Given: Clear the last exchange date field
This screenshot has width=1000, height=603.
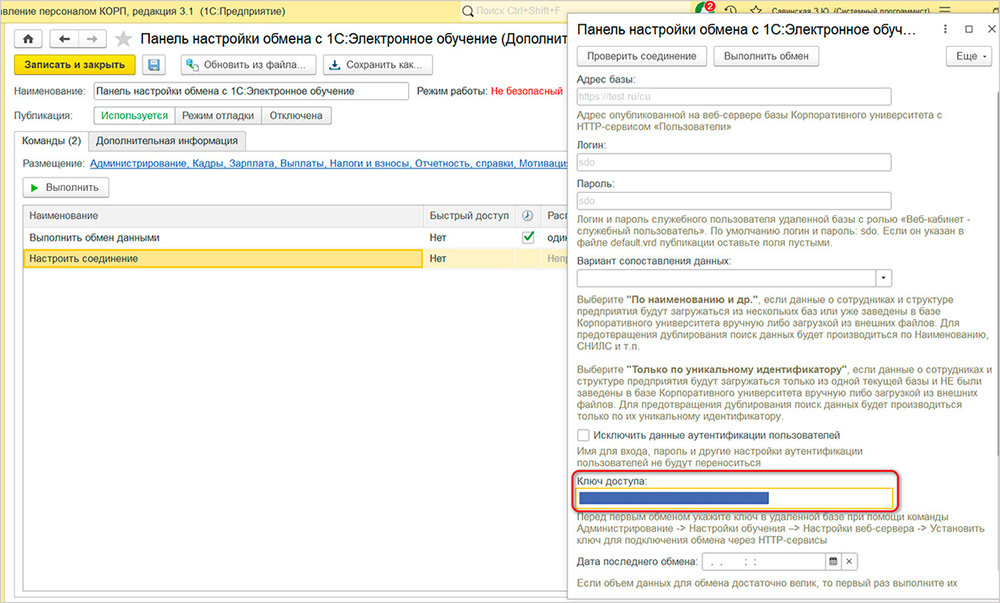Looking at the screenshot, I should tap(849, 562).
